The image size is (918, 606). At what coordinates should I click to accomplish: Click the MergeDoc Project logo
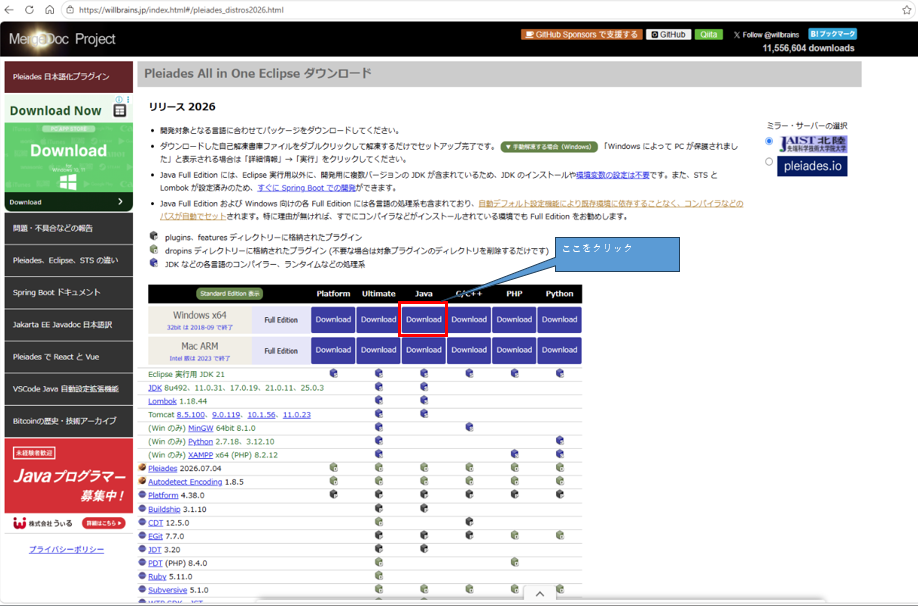62,39
